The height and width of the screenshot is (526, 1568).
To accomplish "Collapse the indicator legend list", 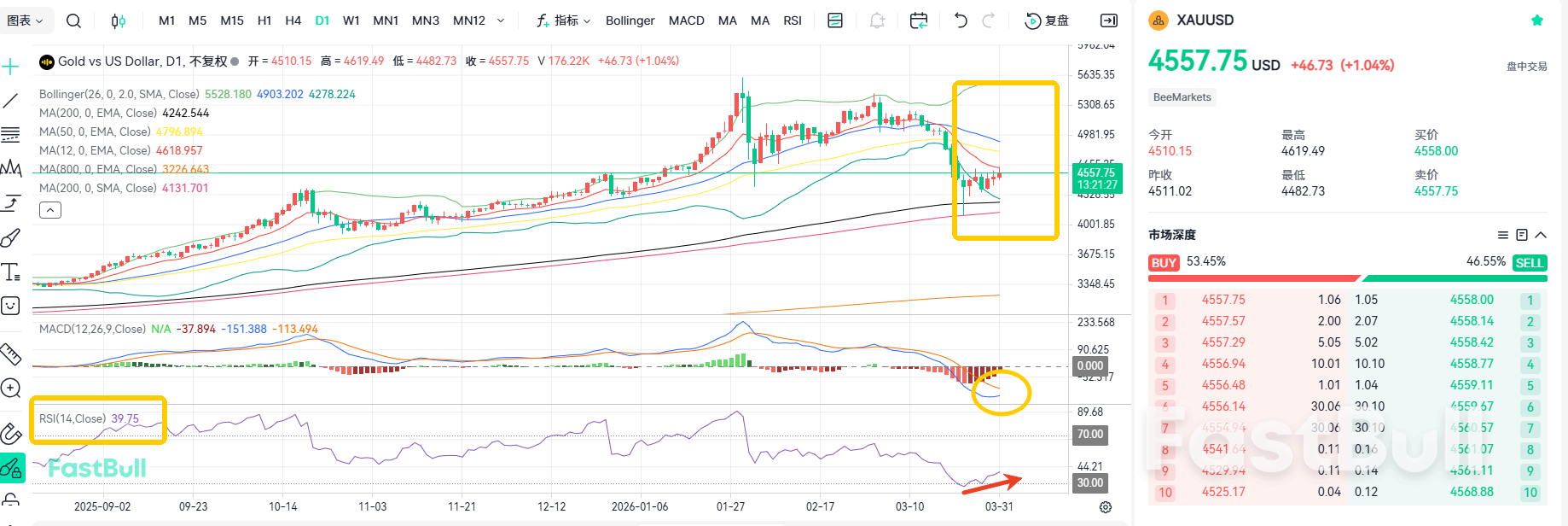I will pos(50,210).
